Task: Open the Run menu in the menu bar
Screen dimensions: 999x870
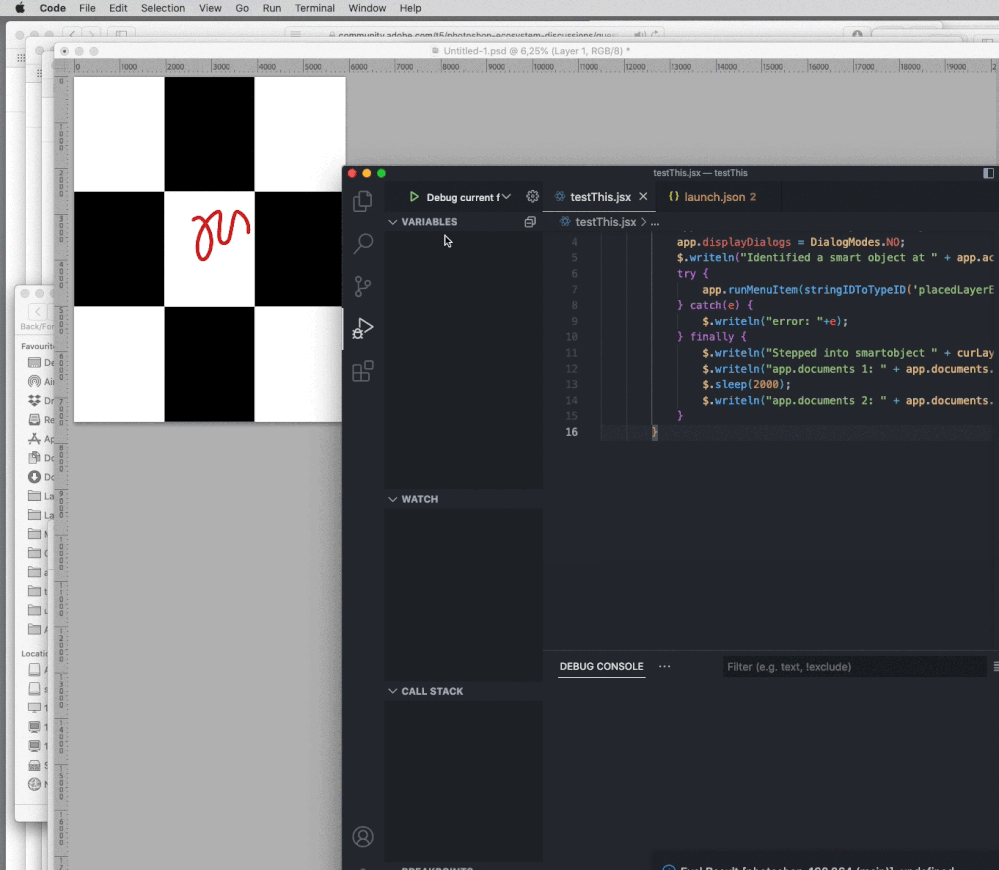Action: click(271, 8)
